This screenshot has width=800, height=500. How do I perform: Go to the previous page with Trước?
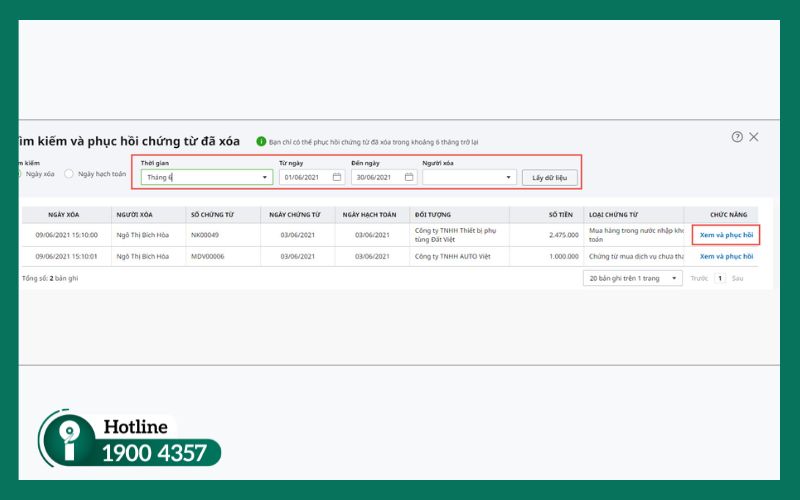click(x=699, y=279)
